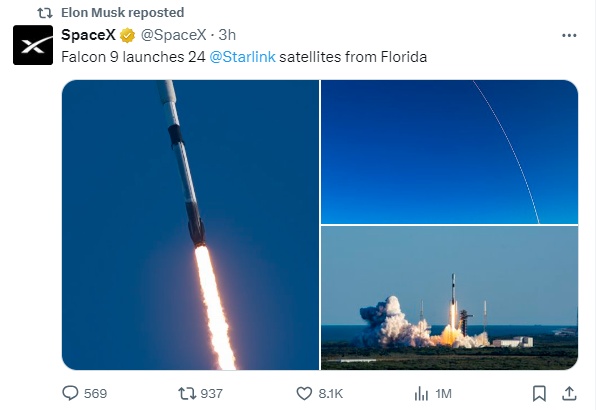Open the @Starlink mention link
599x410 pixels.
[x=243, y=57]
